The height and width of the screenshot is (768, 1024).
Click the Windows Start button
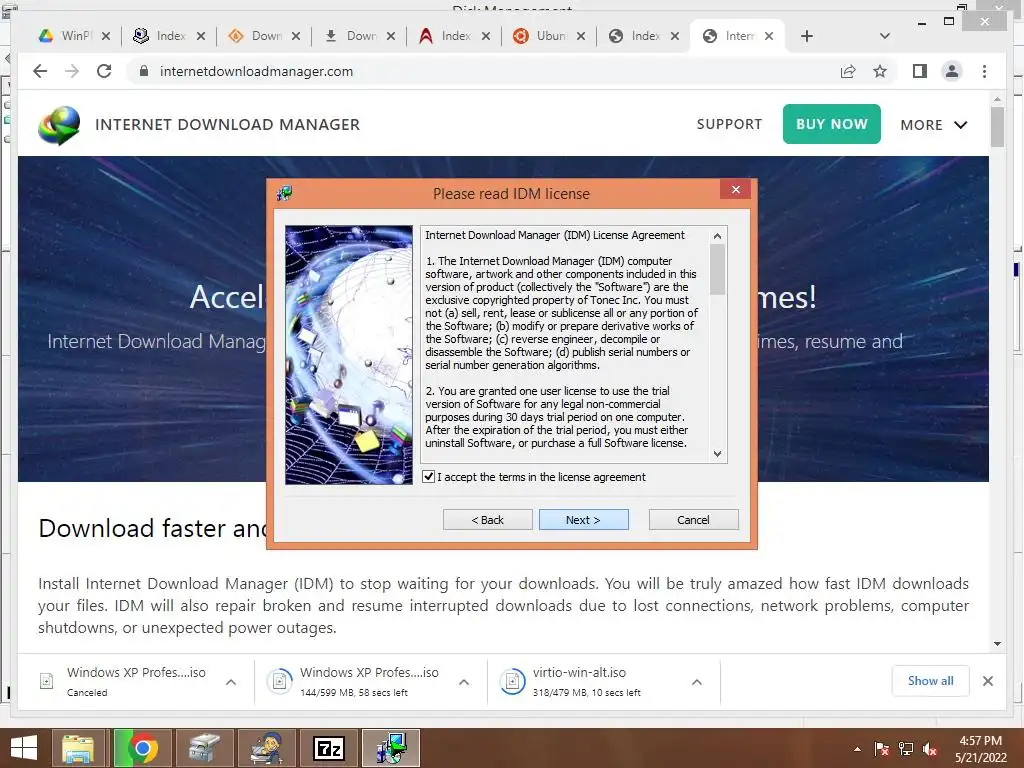point(24,748)
